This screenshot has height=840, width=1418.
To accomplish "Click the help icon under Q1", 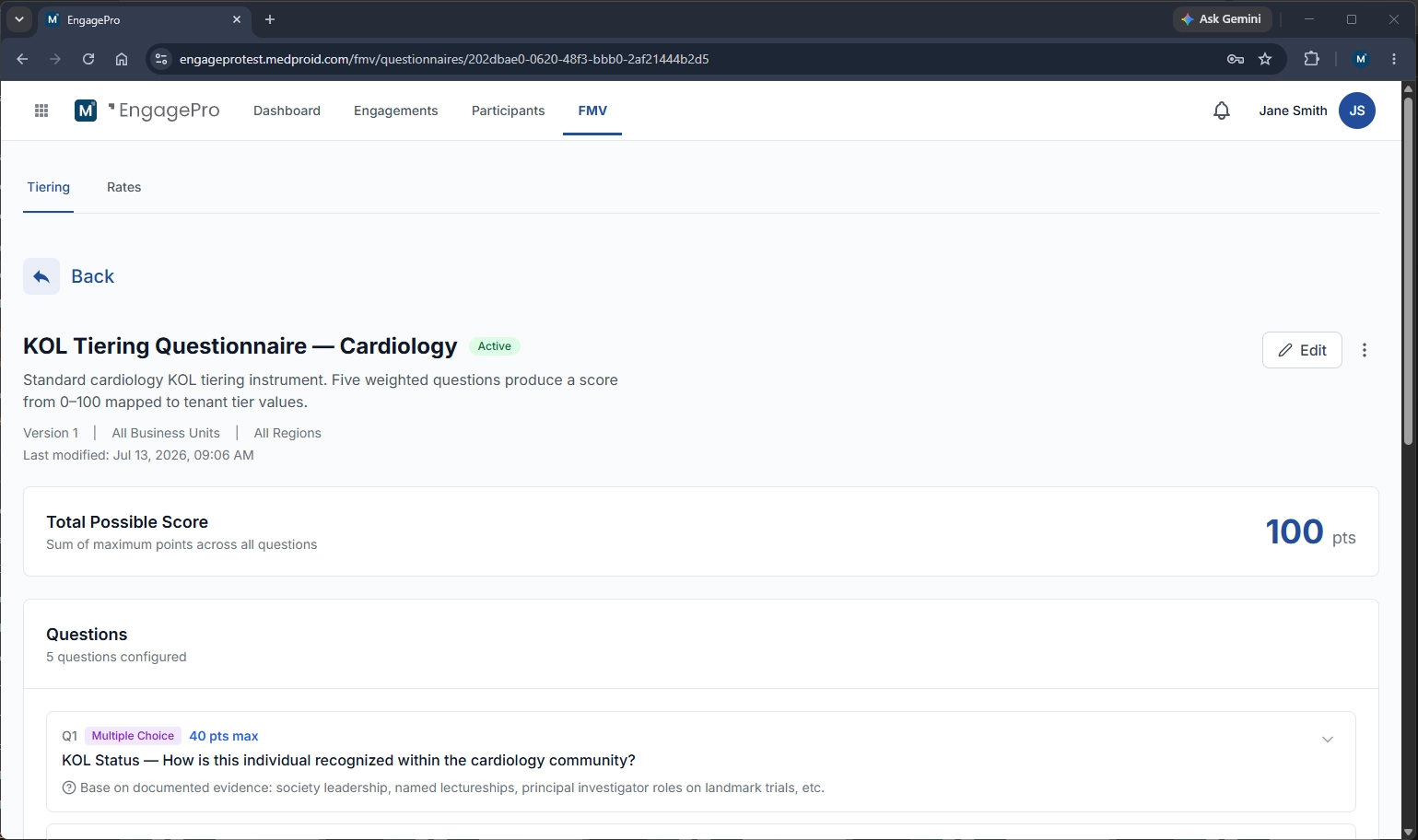I will coord(69,787).
